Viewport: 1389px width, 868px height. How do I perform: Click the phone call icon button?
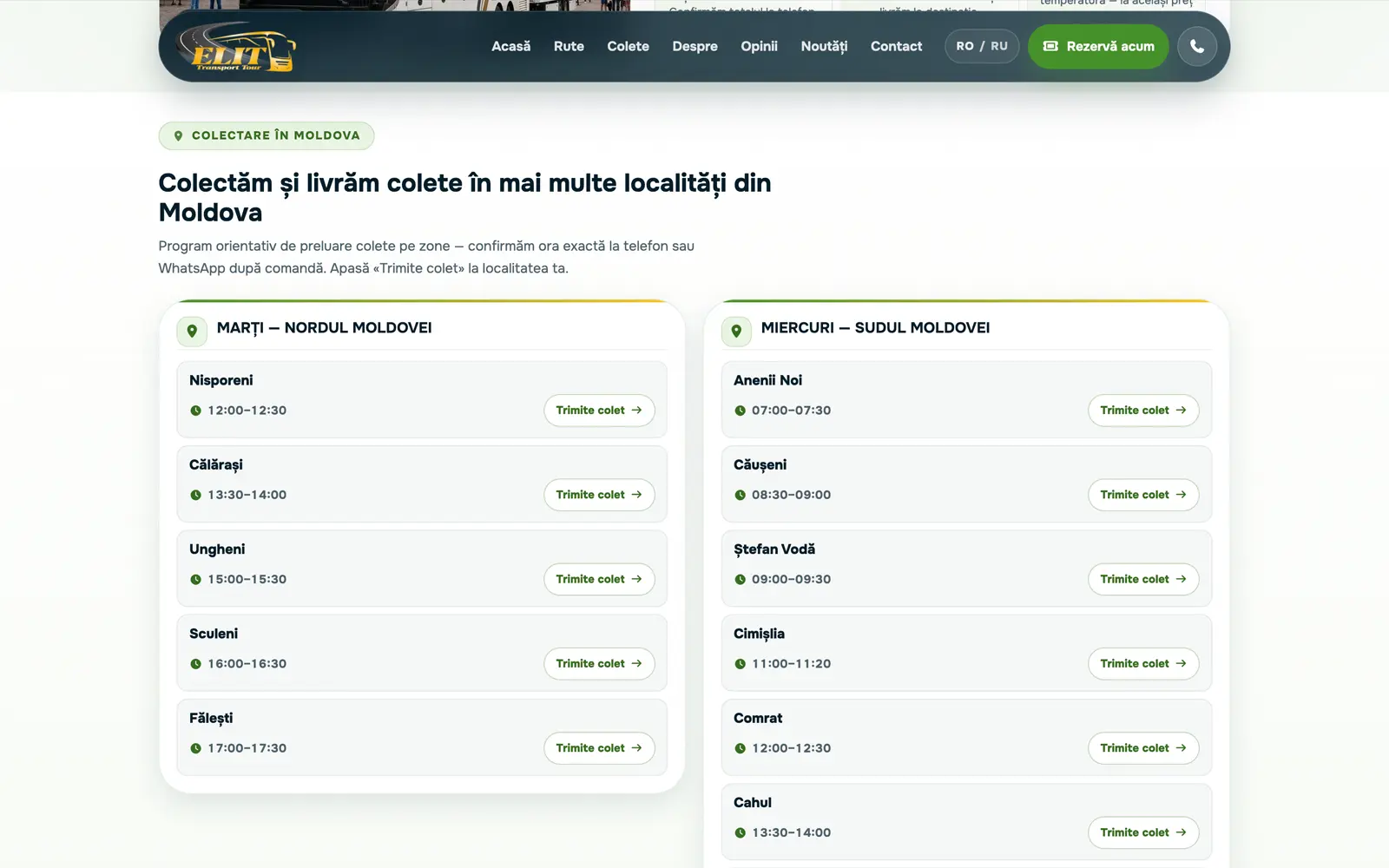click(1197, 46)
